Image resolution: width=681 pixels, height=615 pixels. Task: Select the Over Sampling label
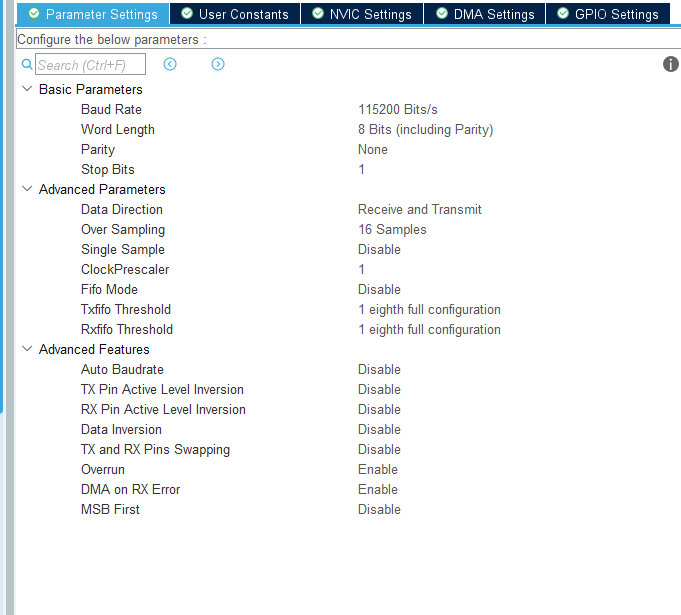coord(123,229)
